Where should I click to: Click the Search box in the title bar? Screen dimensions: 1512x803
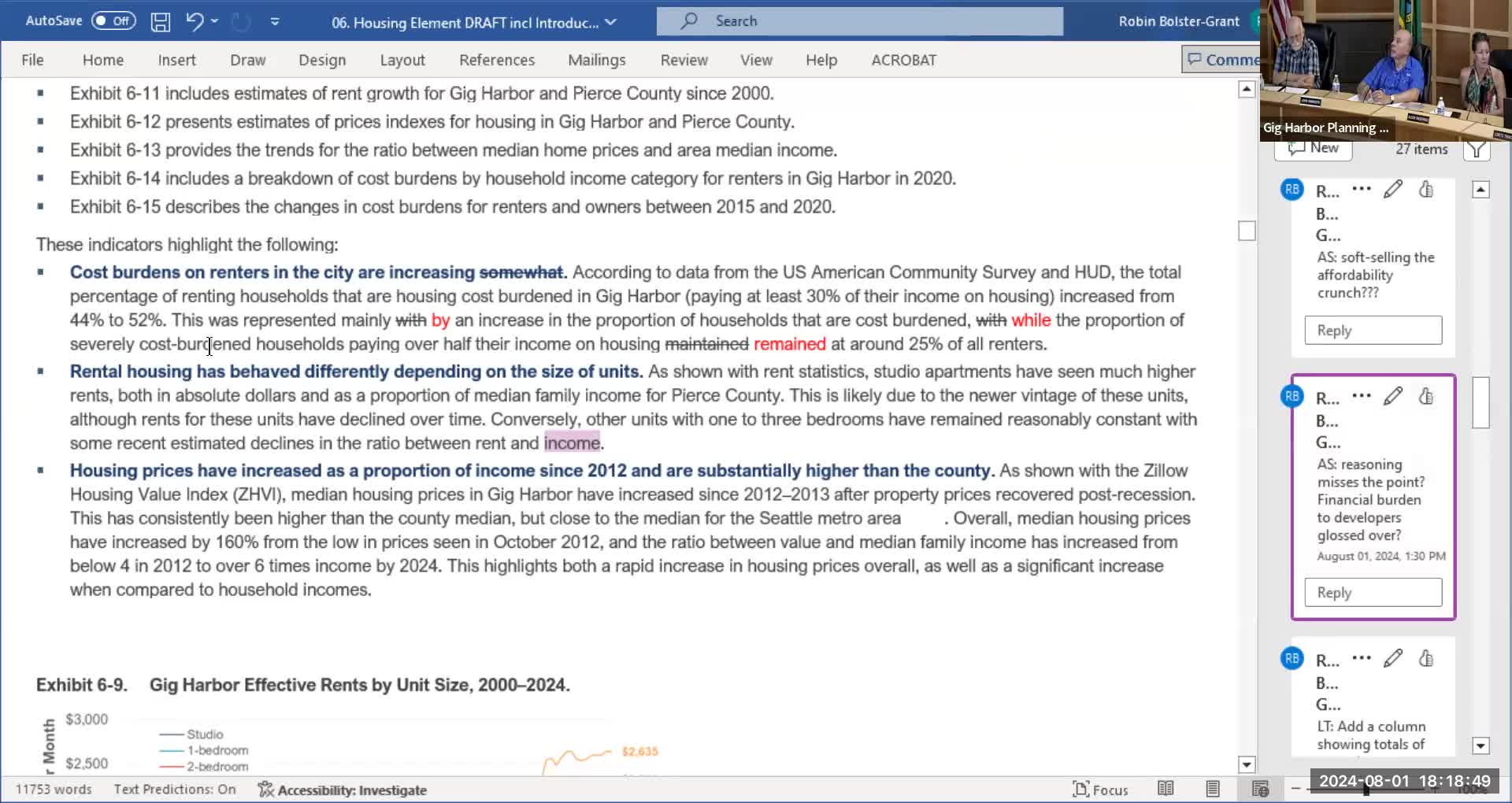(x=860, y=21)
